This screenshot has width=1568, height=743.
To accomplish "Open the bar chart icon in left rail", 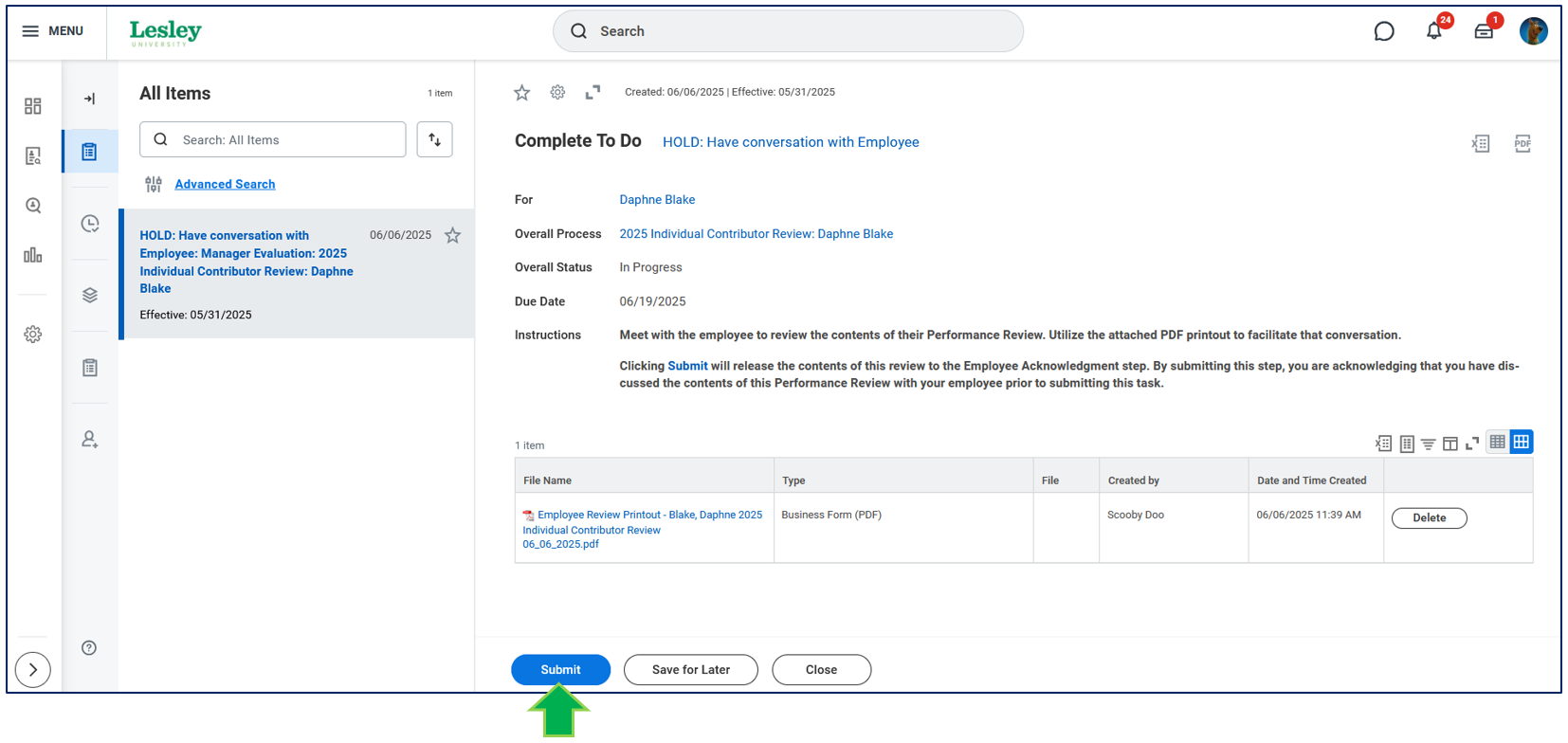I will pos(33,255).
